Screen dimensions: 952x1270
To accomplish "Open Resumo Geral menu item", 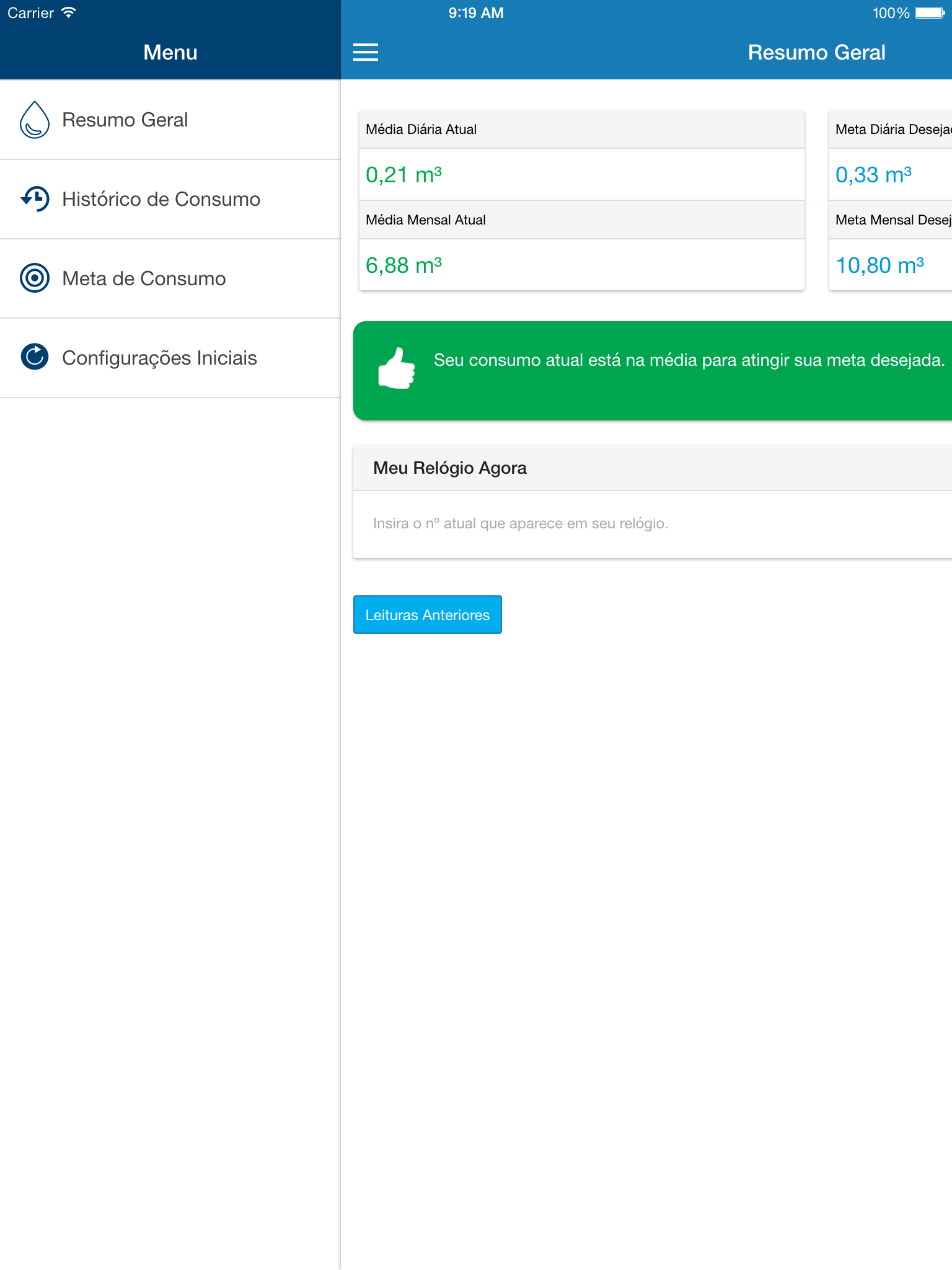I will point(170,120).
